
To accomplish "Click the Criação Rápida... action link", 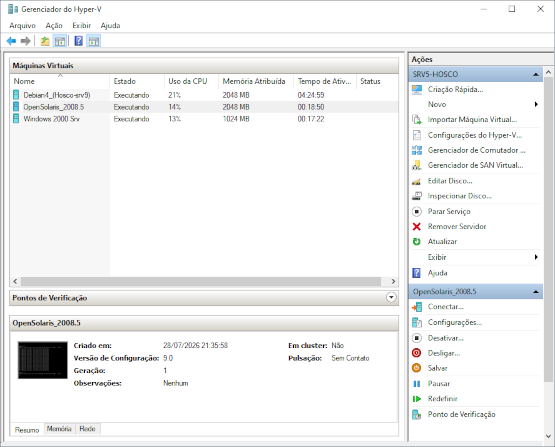I will [455, 90].
